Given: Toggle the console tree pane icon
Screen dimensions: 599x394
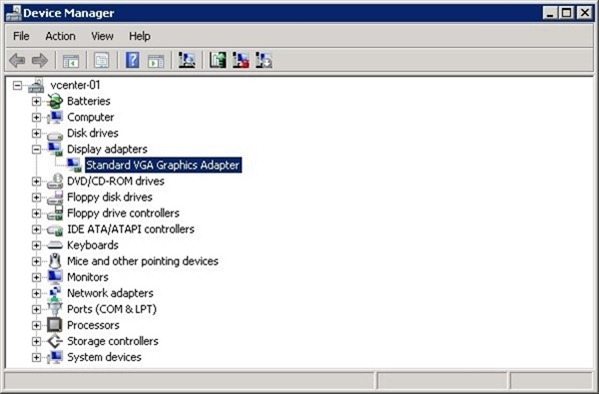Looking at the screenshot, I should point(71,61).
